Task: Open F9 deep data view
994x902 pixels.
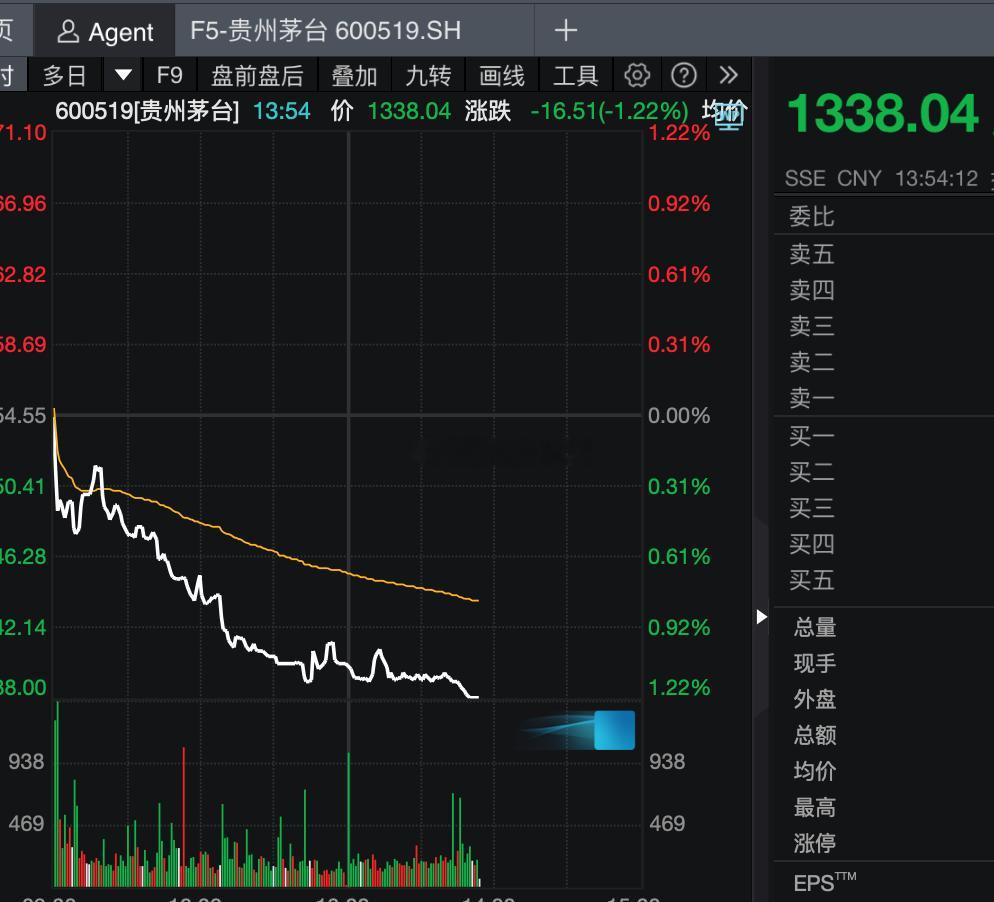Action: click(x=169, y=75)
